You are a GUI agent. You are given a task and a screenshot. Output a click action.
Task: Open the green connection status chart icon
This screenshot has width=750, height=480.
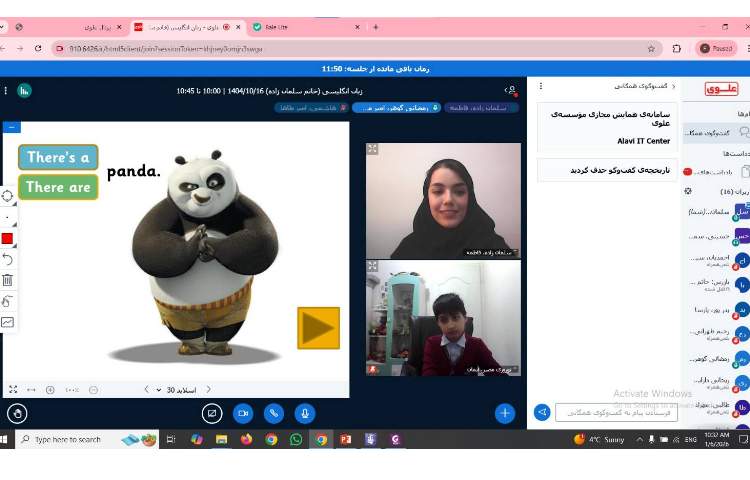[24, 90]
